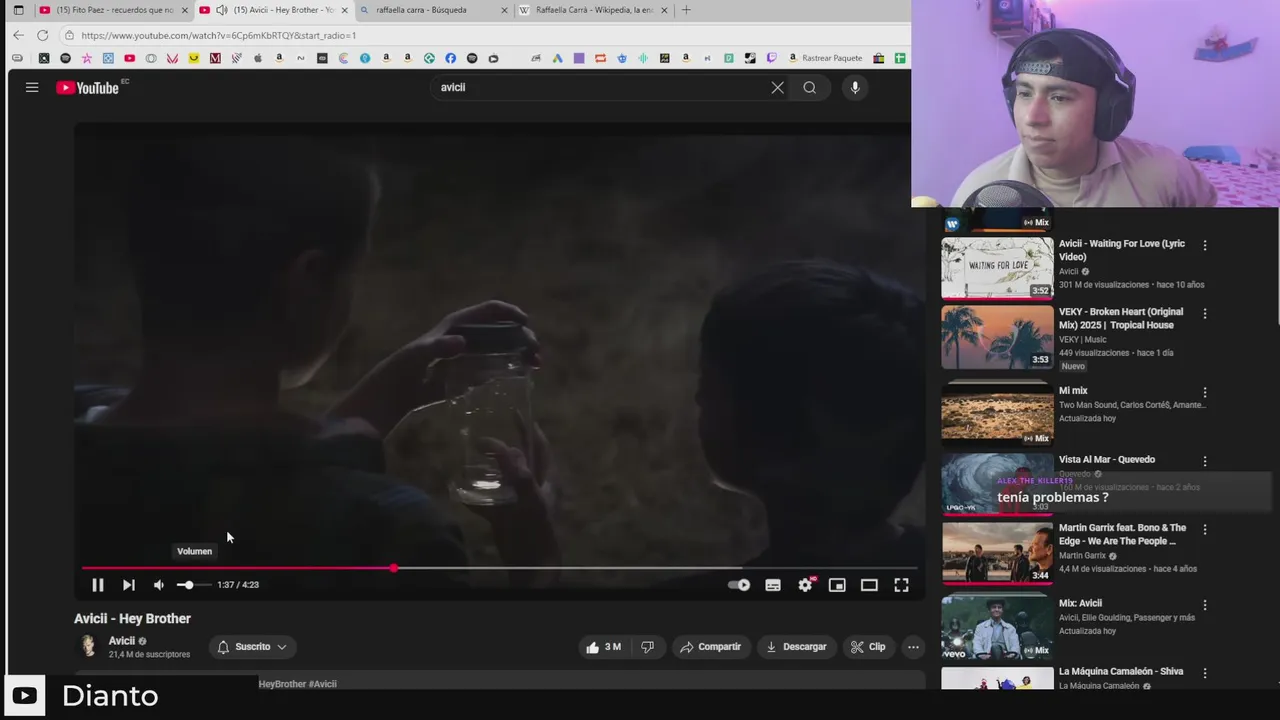This screenshot has height=720, width=1280.
Task: Open the Rastrear Paquete bookmark
Action: coord(825,58)
